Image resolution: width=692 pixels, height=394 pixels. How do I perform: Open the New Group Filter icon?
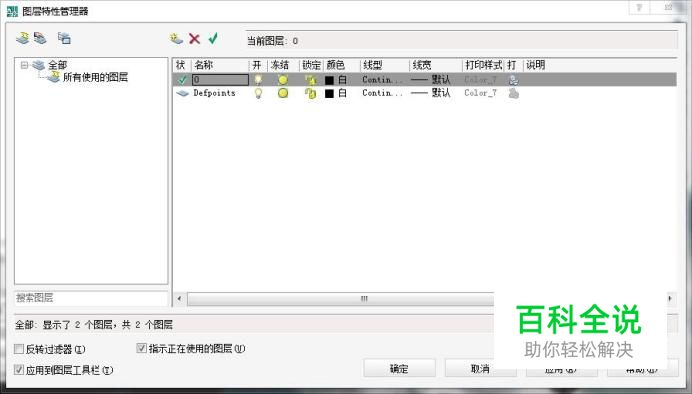tap(40, 38)
